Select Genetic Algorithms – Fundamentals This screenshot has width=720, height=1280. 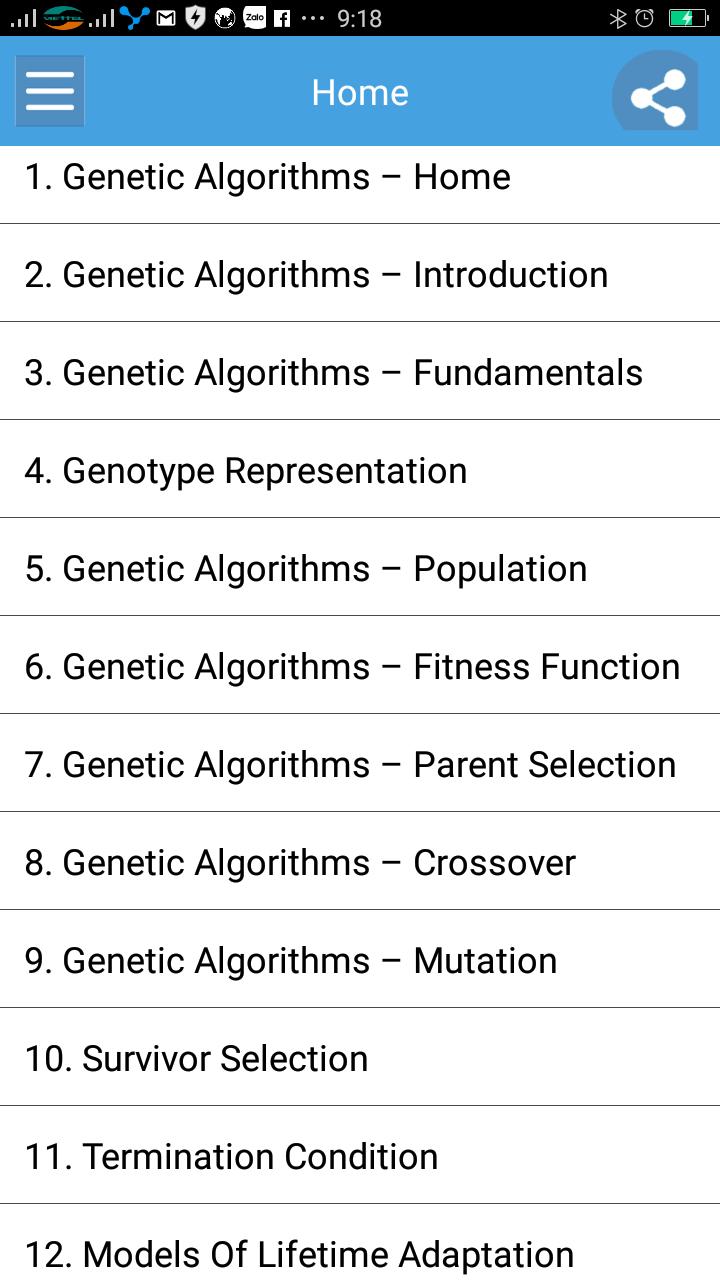pos(360,372)
